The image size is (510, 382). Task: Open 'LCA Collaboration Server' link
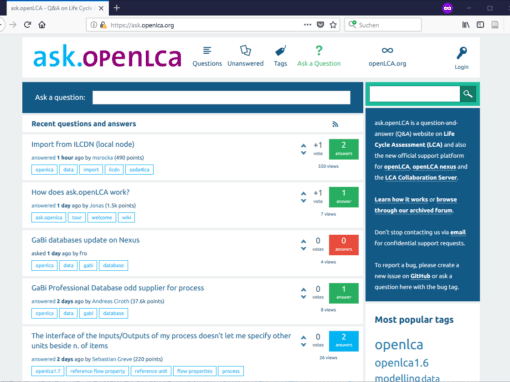(x=421, y=178)
